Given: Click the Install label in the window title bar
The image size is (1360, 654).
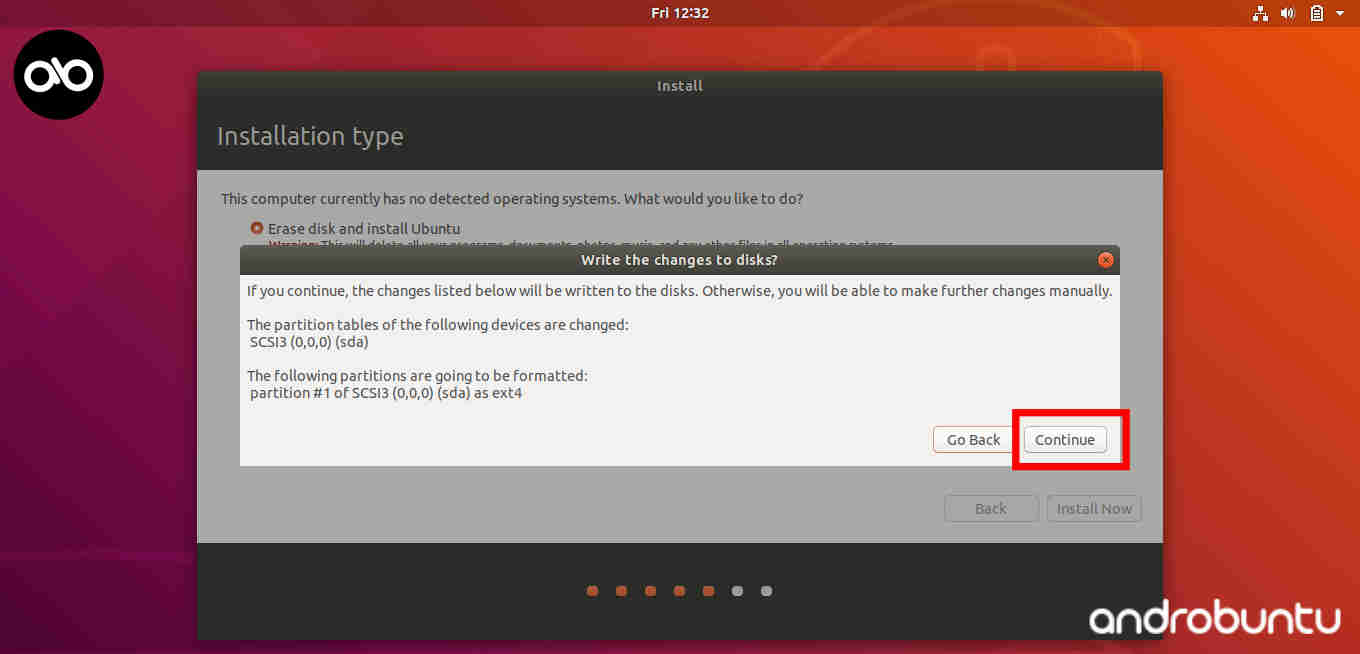Looking at the screenshot, I should click(680, 86).
